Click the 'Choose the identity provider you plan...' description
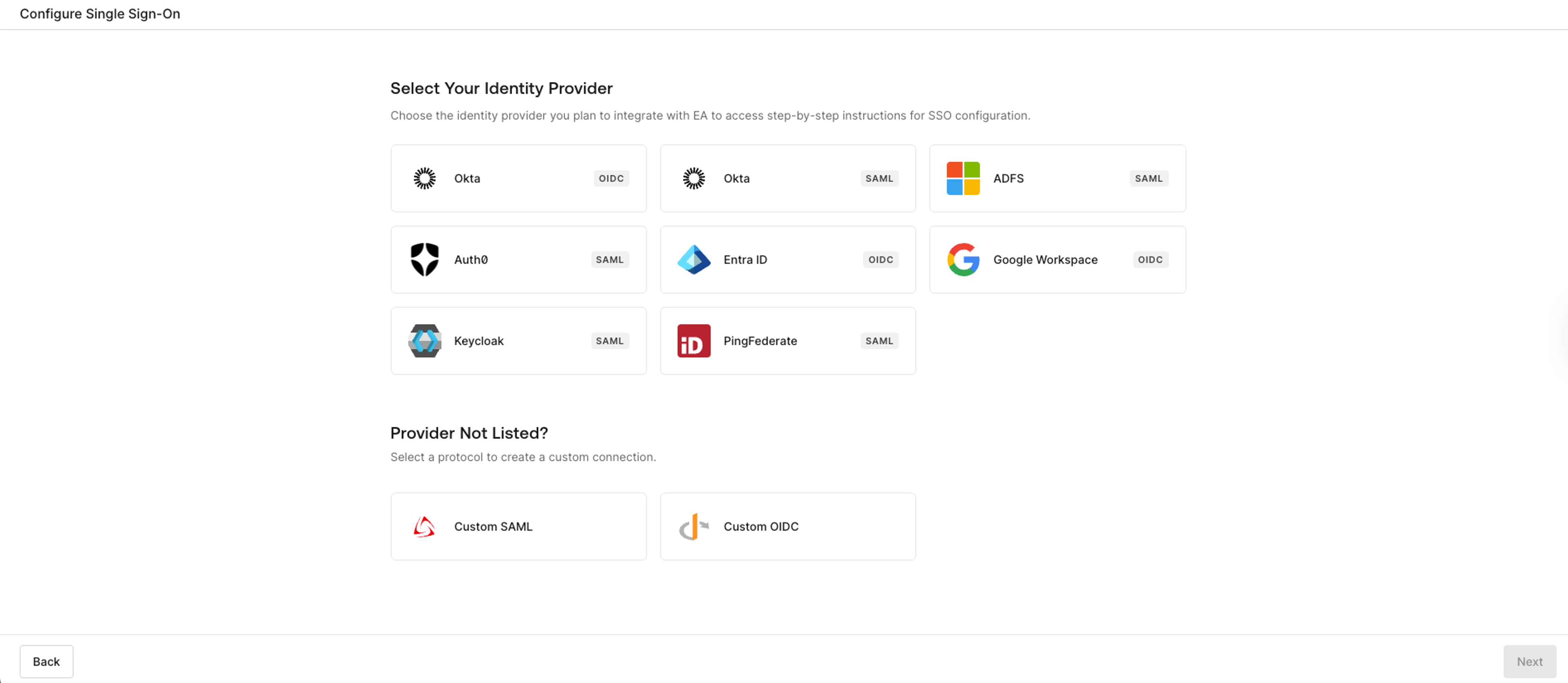The width and height of the screenshot is (1568, 683). tap(710, 115)
